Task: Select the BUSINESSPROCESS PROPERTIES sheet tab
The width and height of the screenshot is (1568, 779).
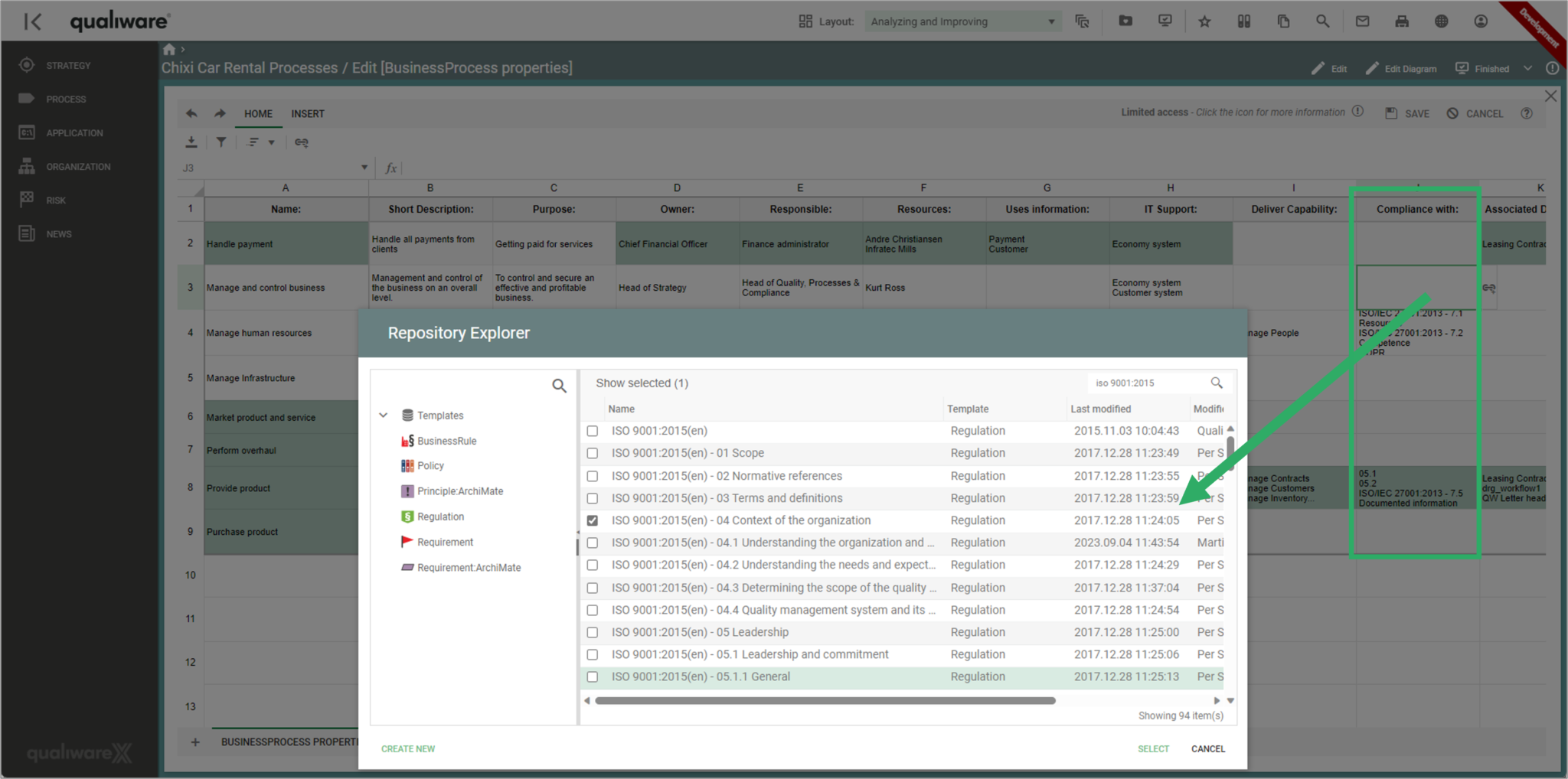Action: (x=289, y=742)
